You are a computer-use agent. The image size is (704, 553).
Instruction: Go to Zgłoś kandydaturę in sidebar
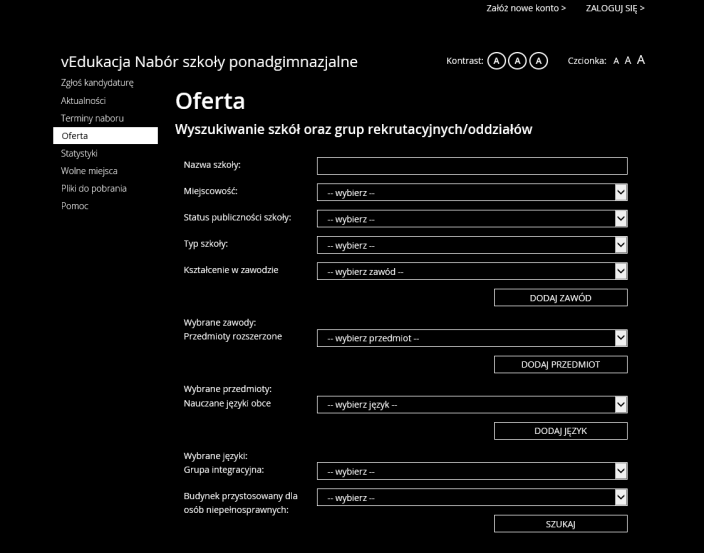coord(97,83)
